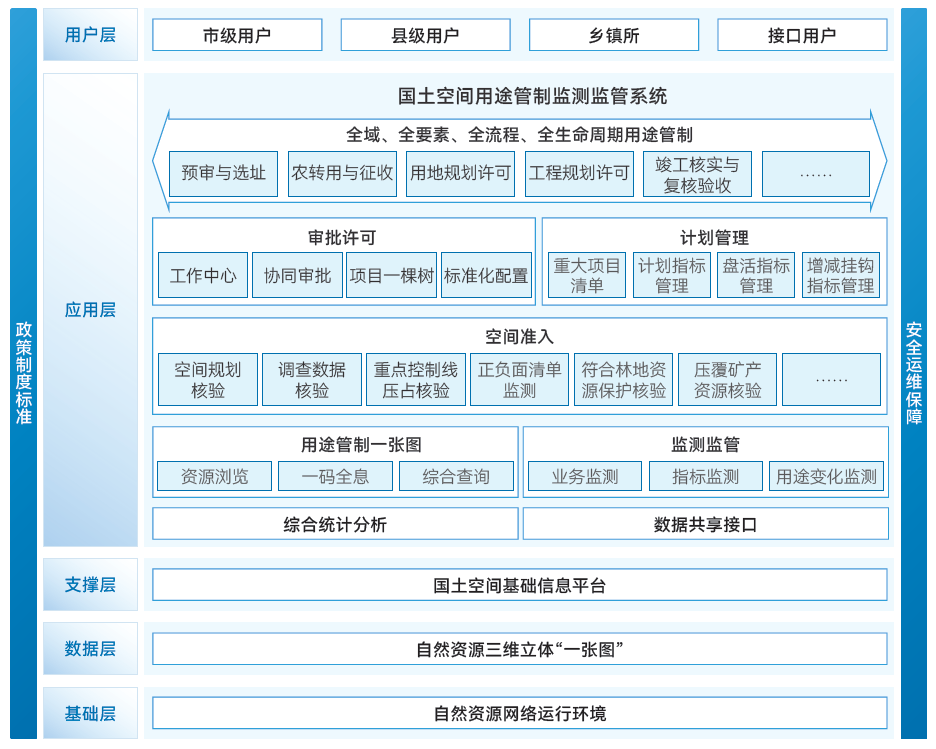This screenshot has width=936, height=749.
Task: Select the 数据共享接口 bar
Action: tap(706, 524)
